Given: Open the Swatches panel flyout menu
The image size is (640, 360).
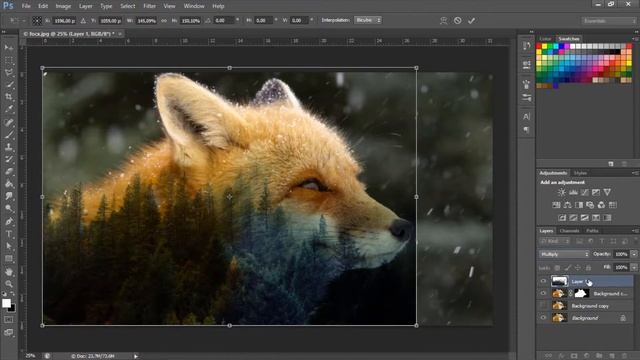Looking at the screenshot, I should (635, 39).
